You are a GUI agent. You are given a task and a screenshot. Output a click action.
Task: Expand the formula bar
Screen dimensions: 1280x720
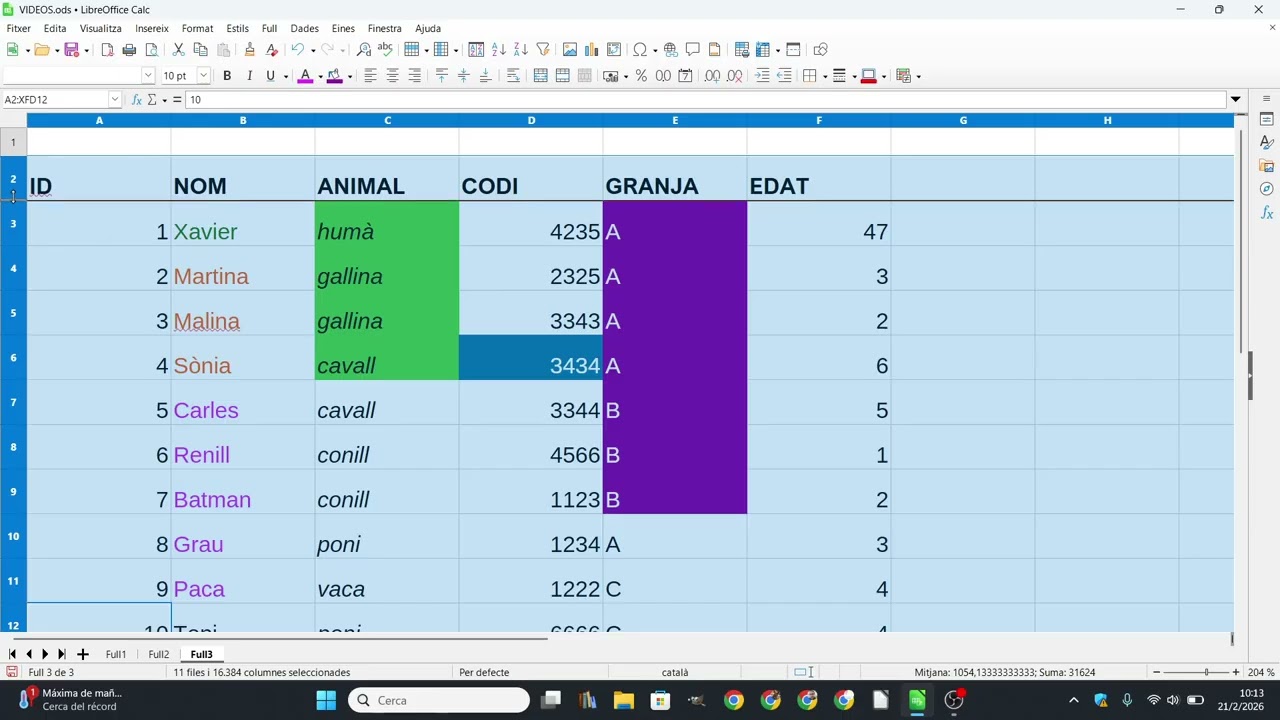click(x=1235, y=99)
